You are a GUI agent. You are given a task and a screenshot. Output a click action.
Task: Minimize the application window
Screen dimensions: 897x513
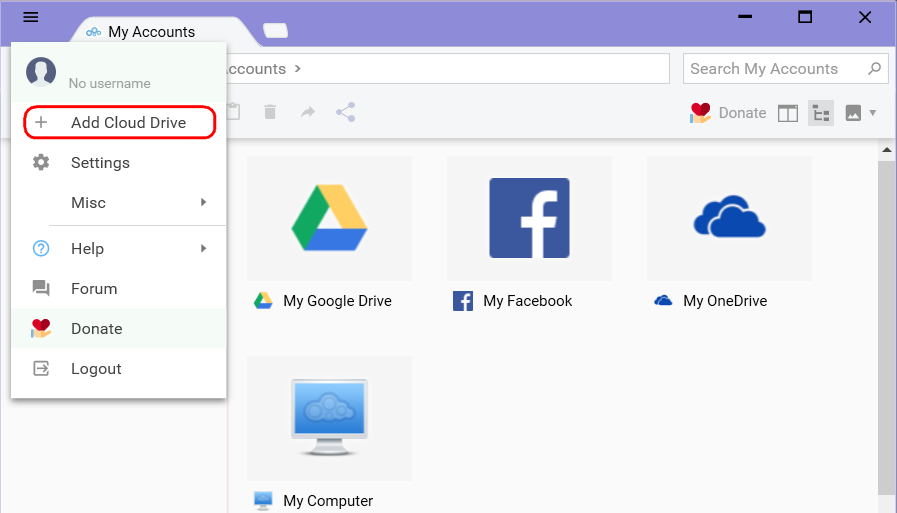(x=745, y=17)
